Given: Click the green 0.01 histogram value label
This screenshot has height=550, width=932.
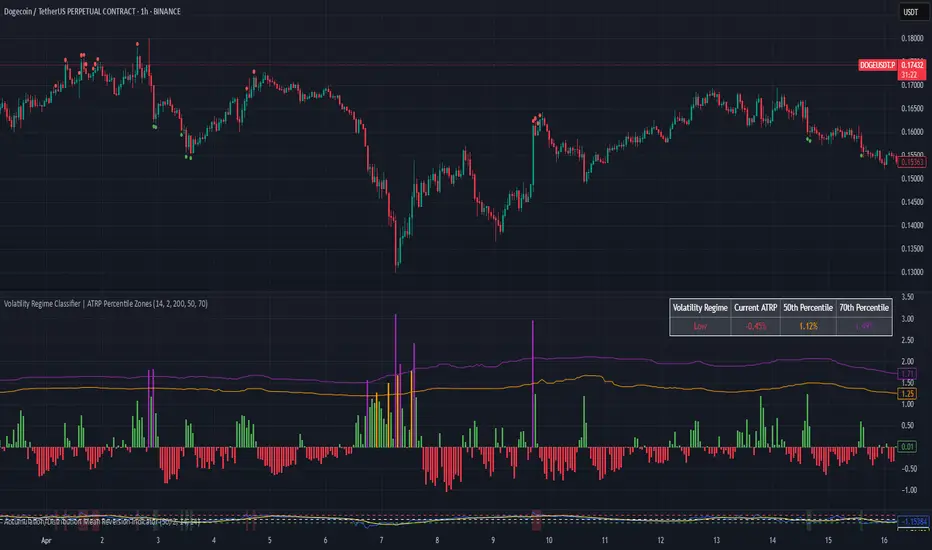Looking at the screenshot, I should [x=907, y=447].
